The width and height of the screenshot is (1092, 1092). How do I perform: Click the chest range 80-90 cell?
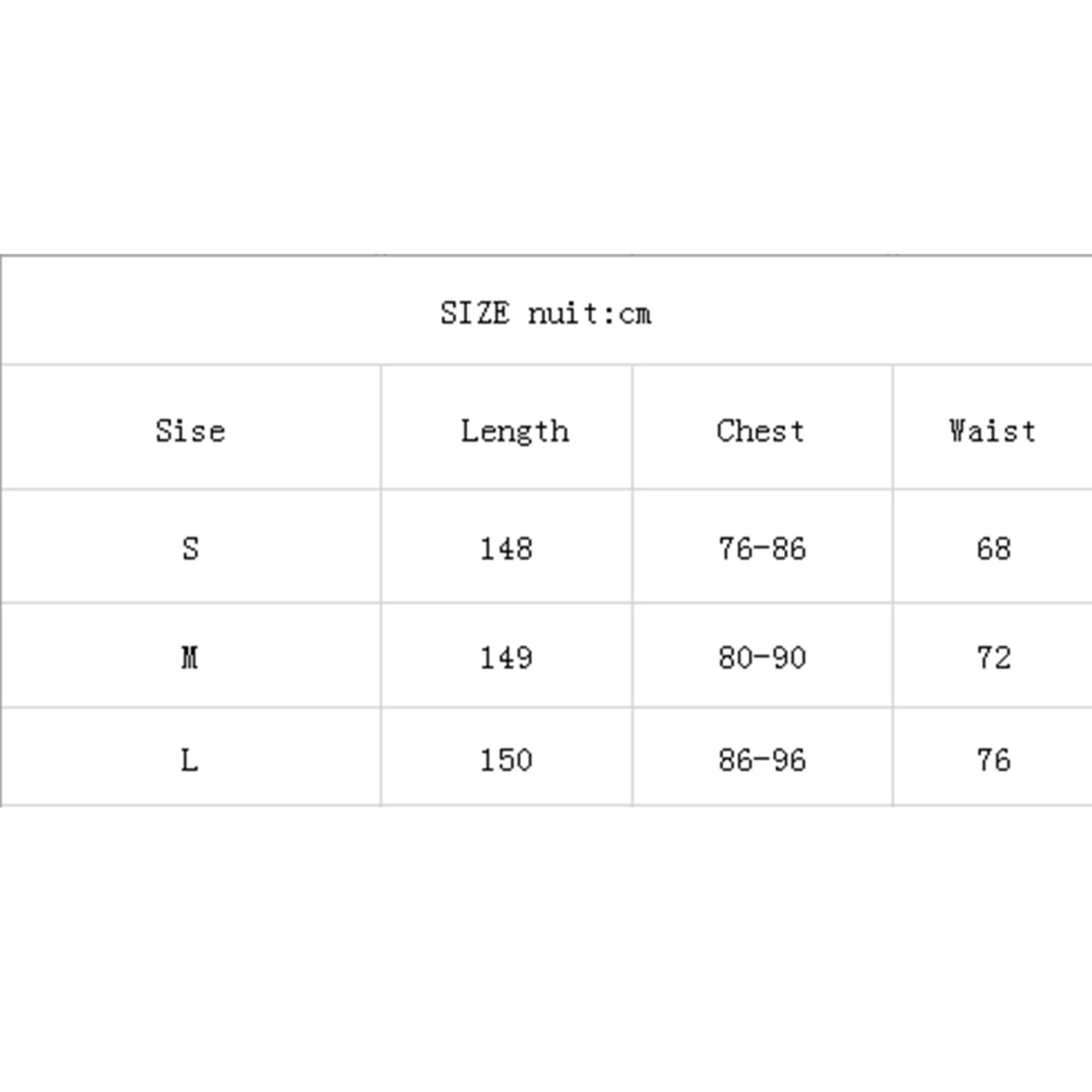[x=762, y=658]
